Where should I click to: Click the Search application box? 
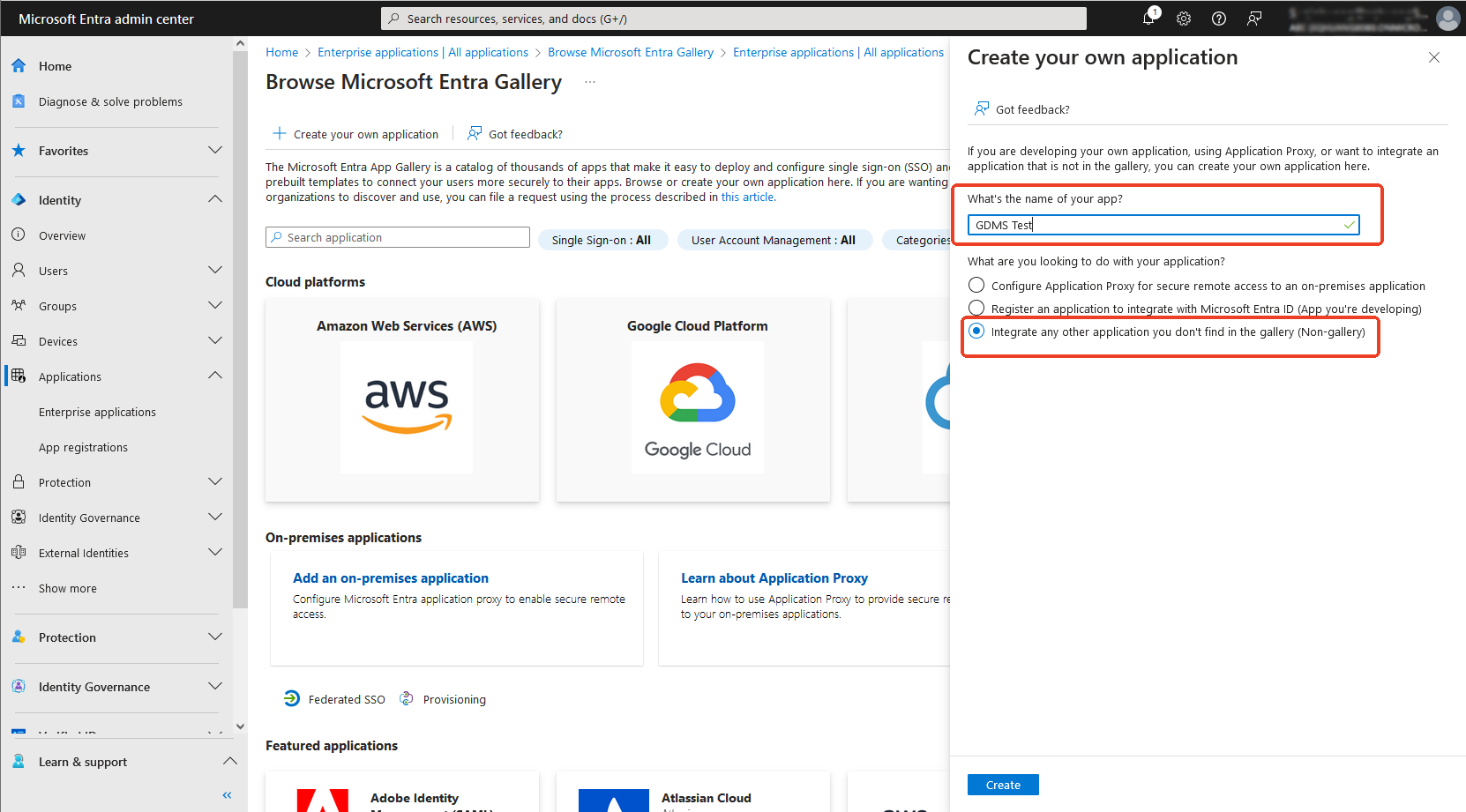click(398, 237)
